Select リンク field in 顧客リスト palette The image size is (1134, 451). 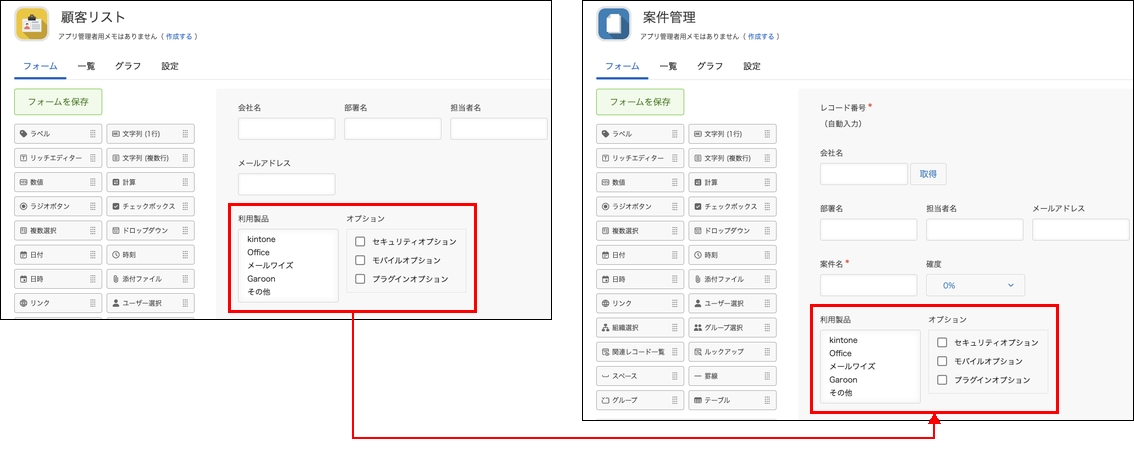(x=57, y=303)
